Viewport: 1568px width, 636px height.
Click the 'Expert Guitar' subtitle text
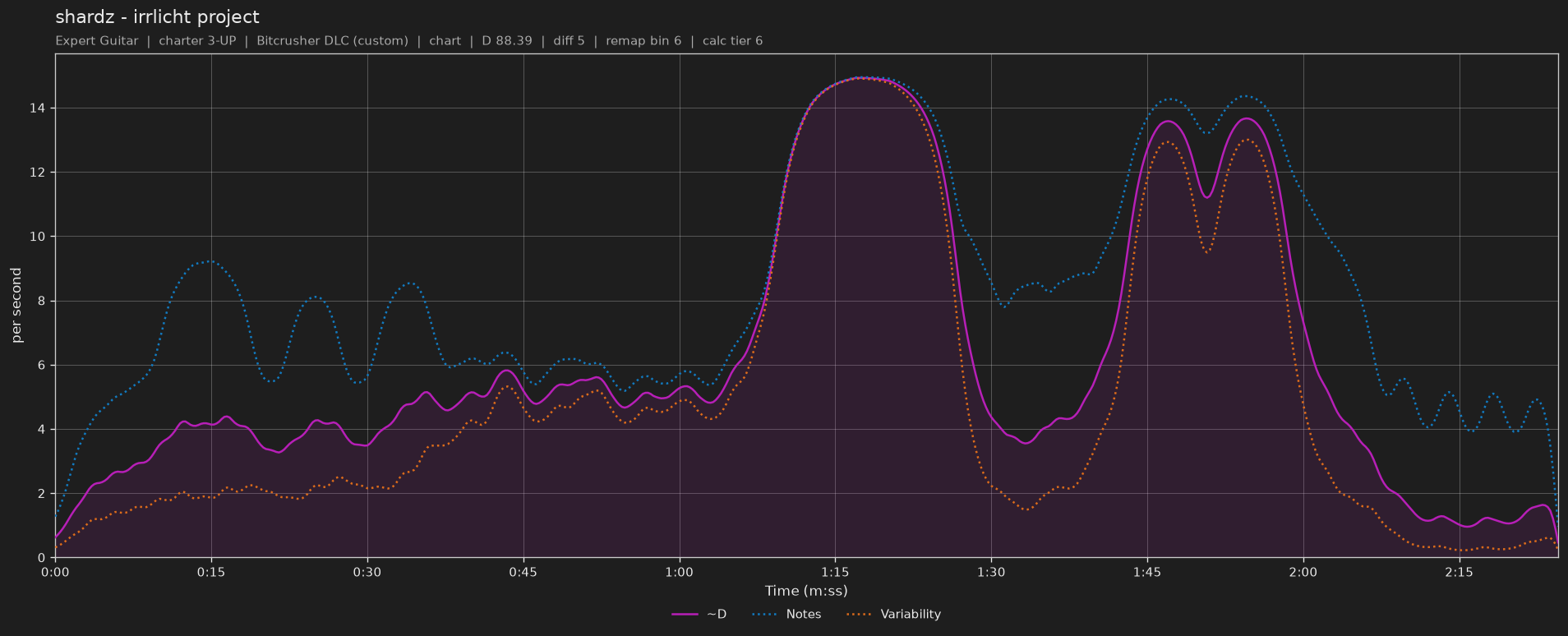[97, 41]
